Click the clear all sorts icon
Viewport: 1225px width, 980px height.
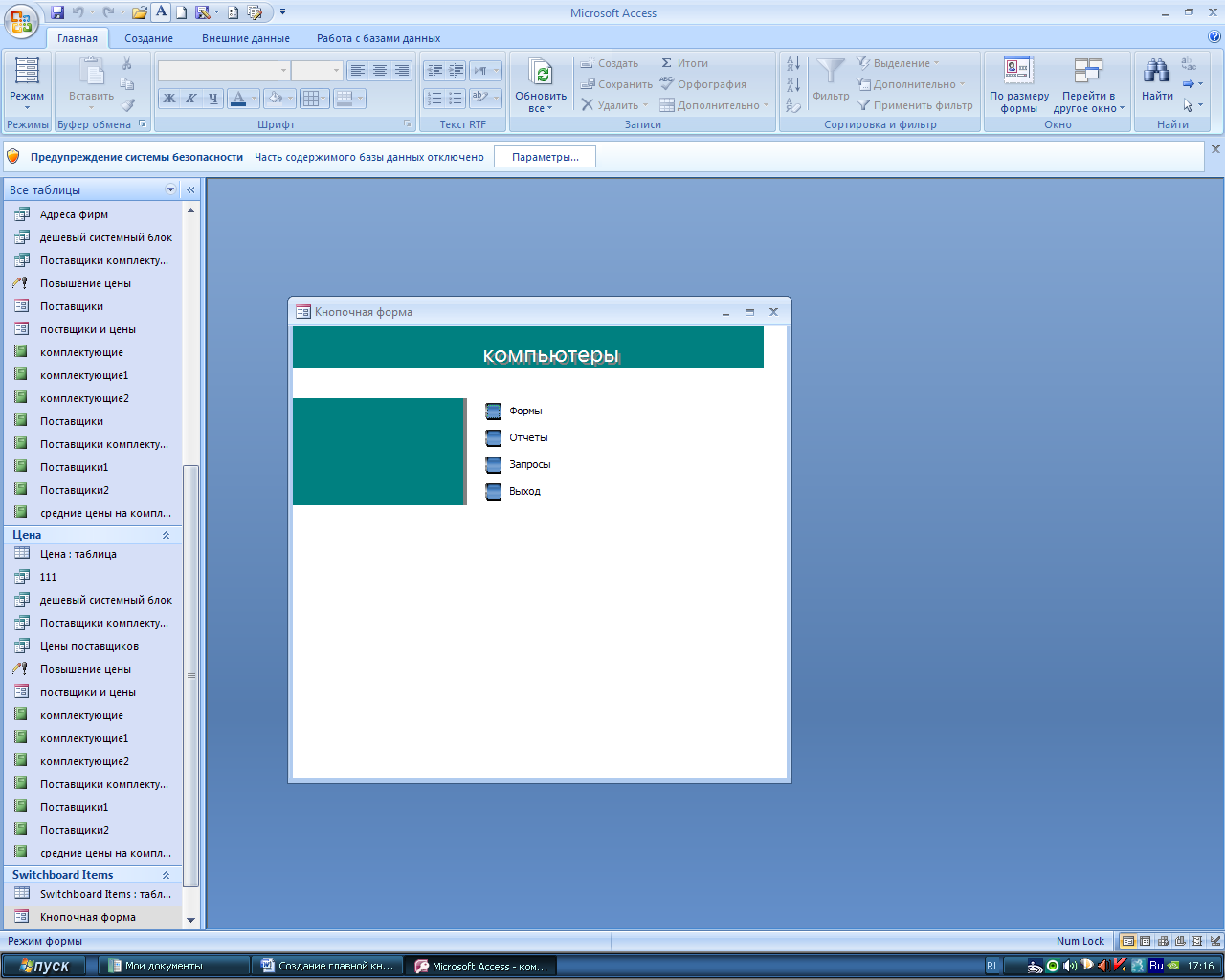click(793, 105)
